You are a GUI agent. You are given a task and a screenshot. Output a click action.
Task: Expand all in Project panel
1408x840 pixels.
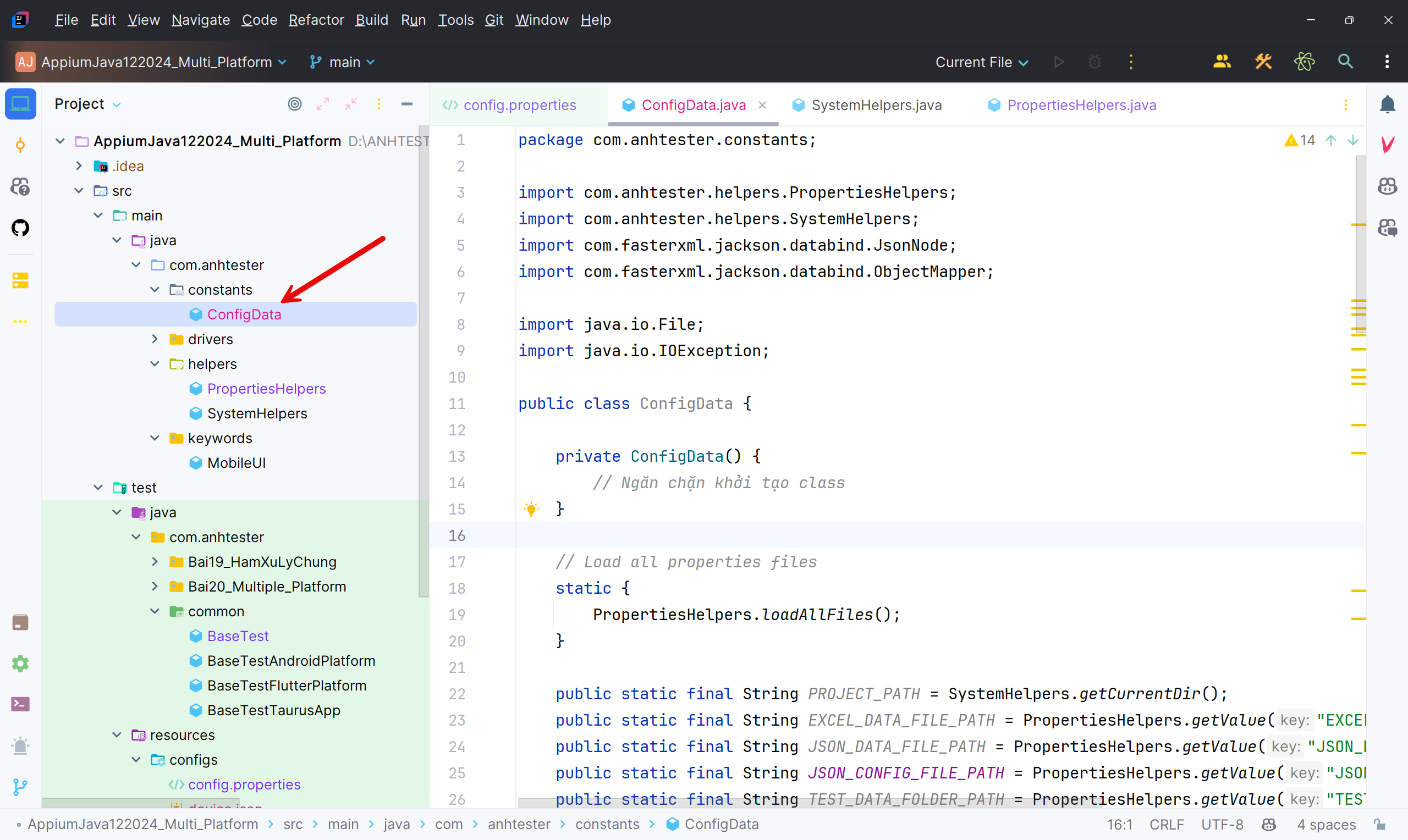pos(323,104)
